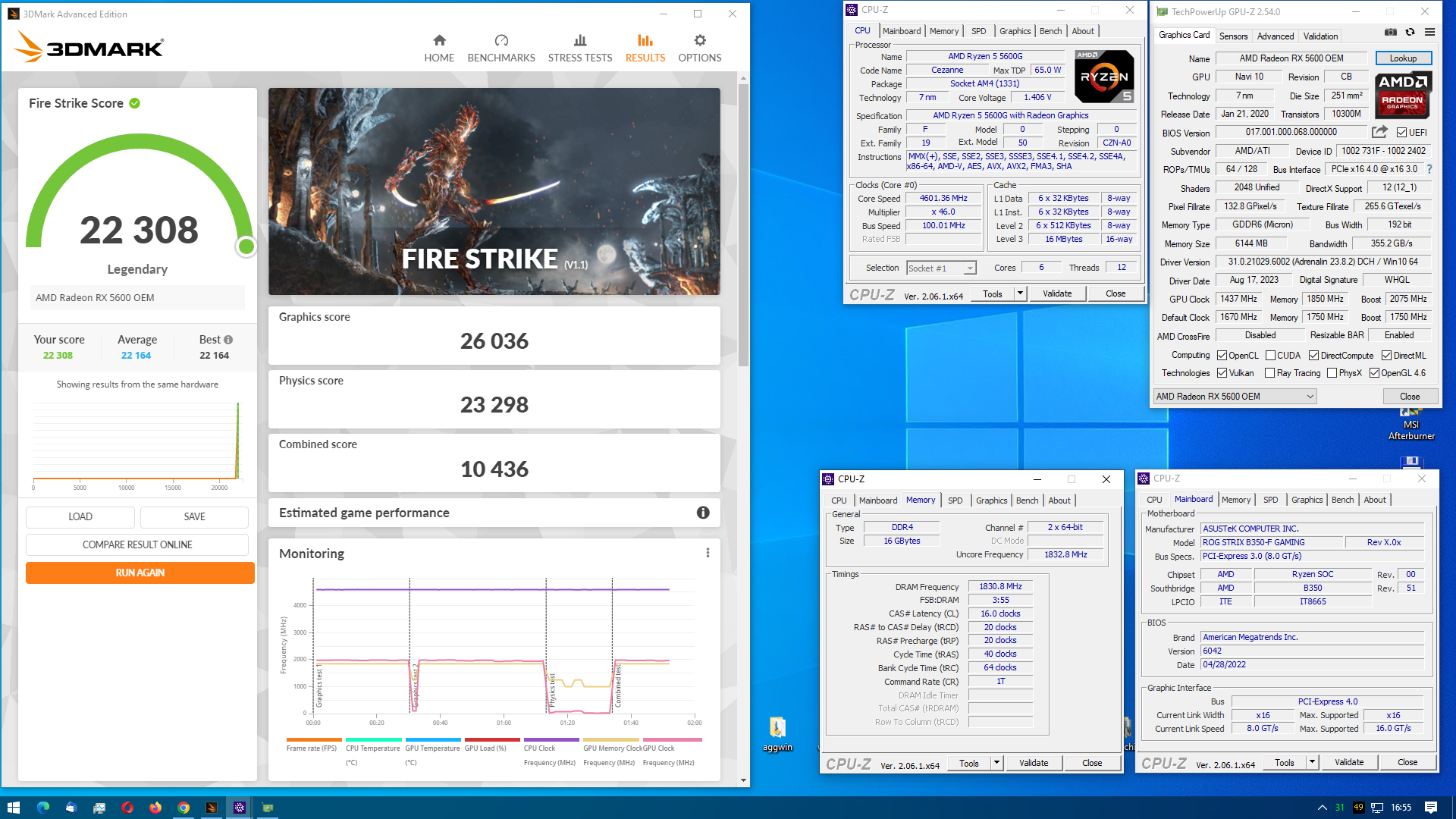Open GPU selection dropdown in GPU-Z
The width and height of the screenshot is (1456, 819).
coord(1235,397)
